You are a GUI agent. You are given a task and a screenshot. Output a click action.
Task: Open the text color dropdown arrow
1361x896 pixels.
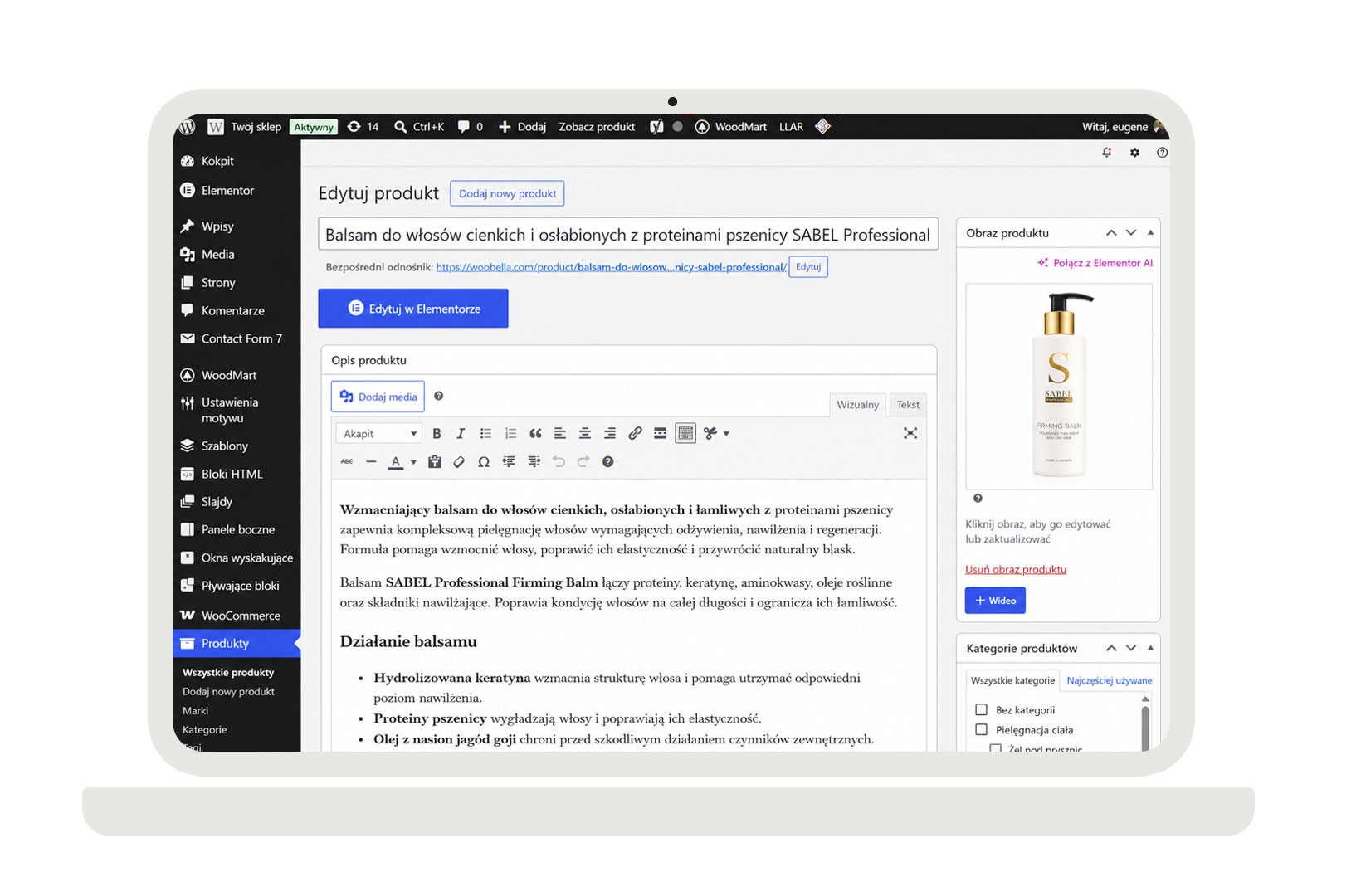tap(413, 462)
